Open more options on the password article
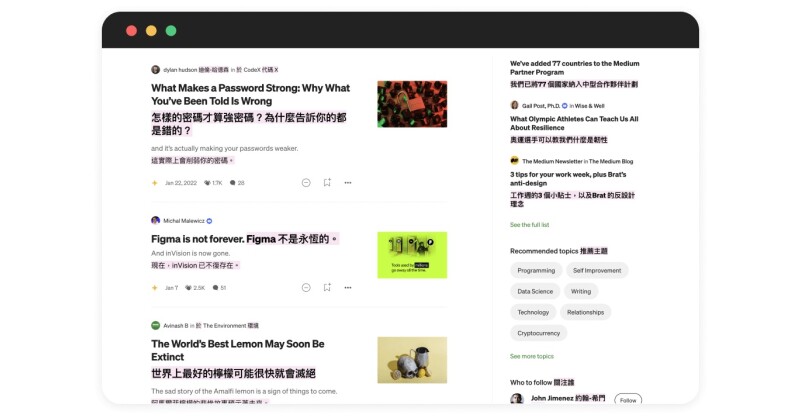 pyautogui.click(x=348, y=183)
